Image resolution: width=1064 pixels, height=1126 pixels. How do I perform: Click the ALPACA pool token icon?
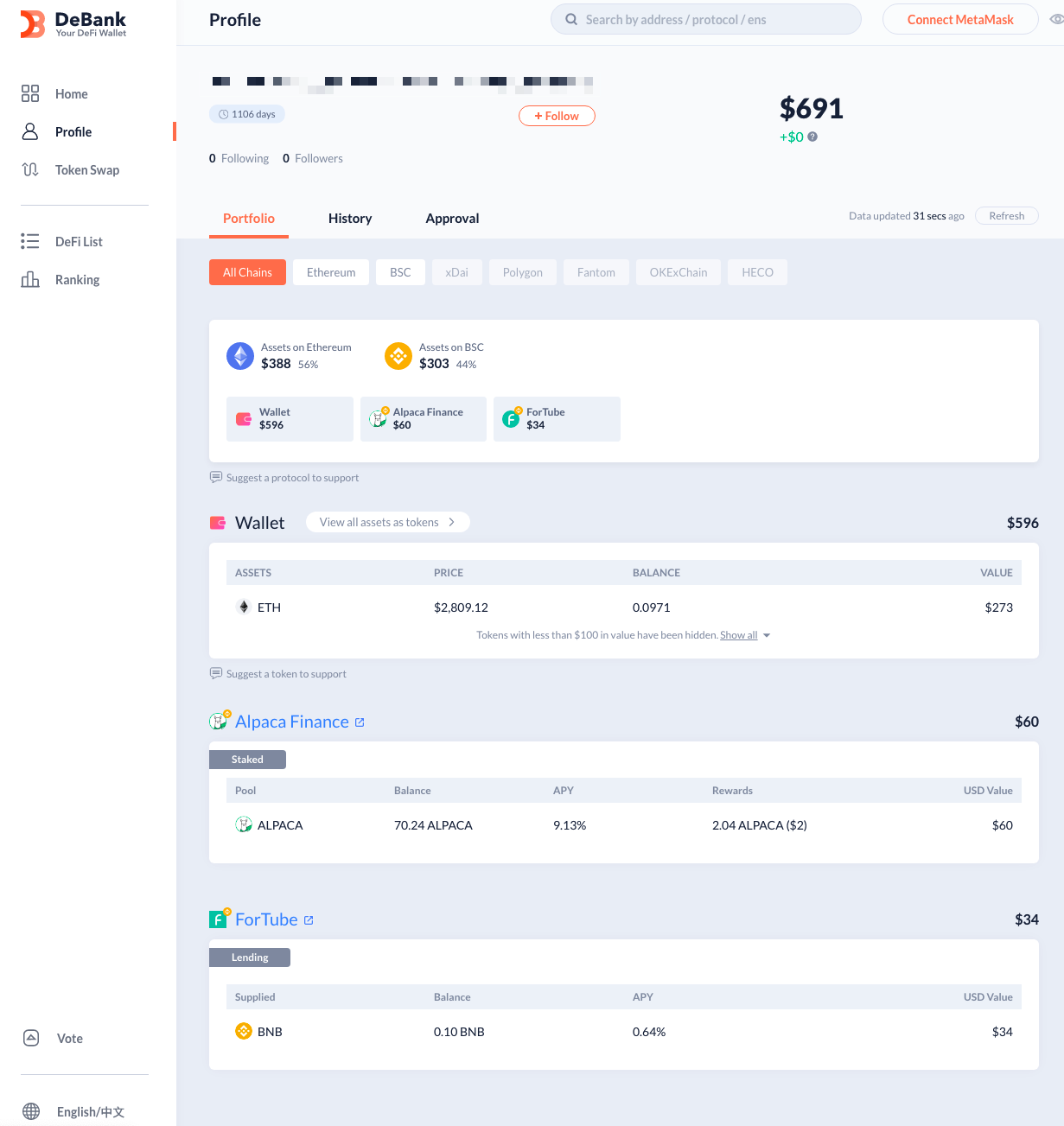click(244, 824)
